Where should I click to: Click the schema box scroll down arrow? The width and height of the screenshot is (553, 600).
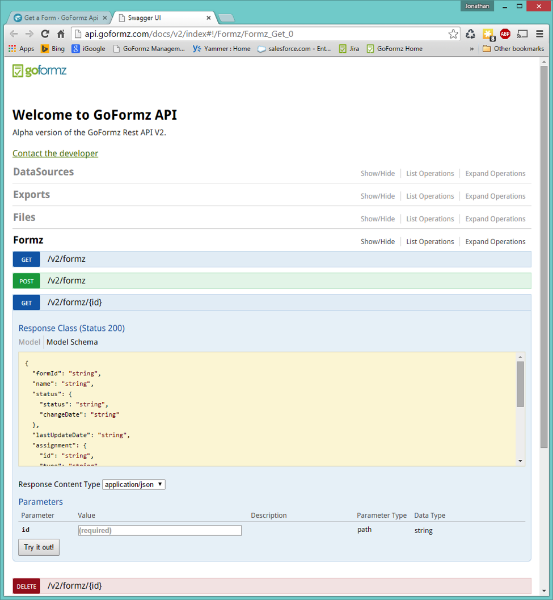point(520,461)
